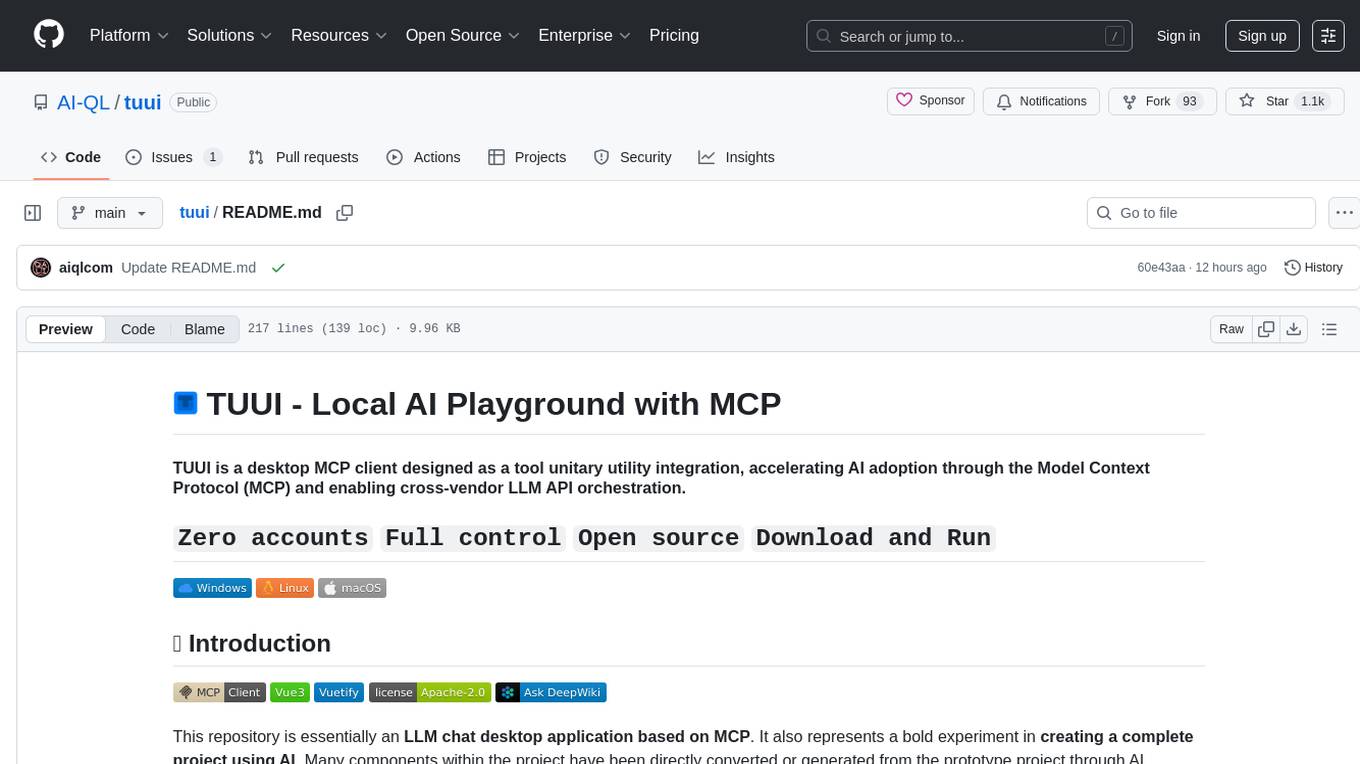
Task: Open the Actions tab
Action: 423,157
